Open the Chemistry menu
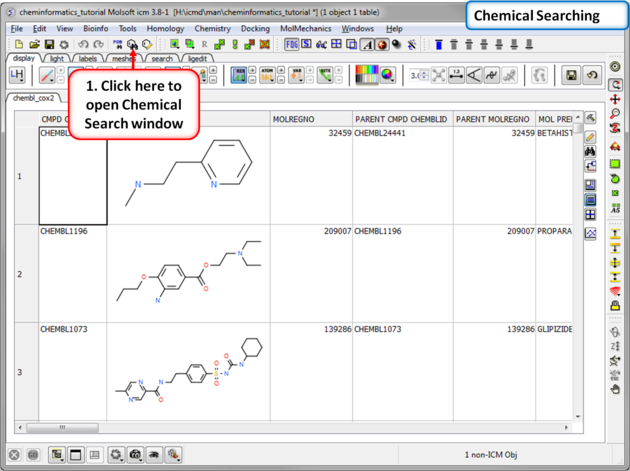630x471 pixels. [212, 29]
